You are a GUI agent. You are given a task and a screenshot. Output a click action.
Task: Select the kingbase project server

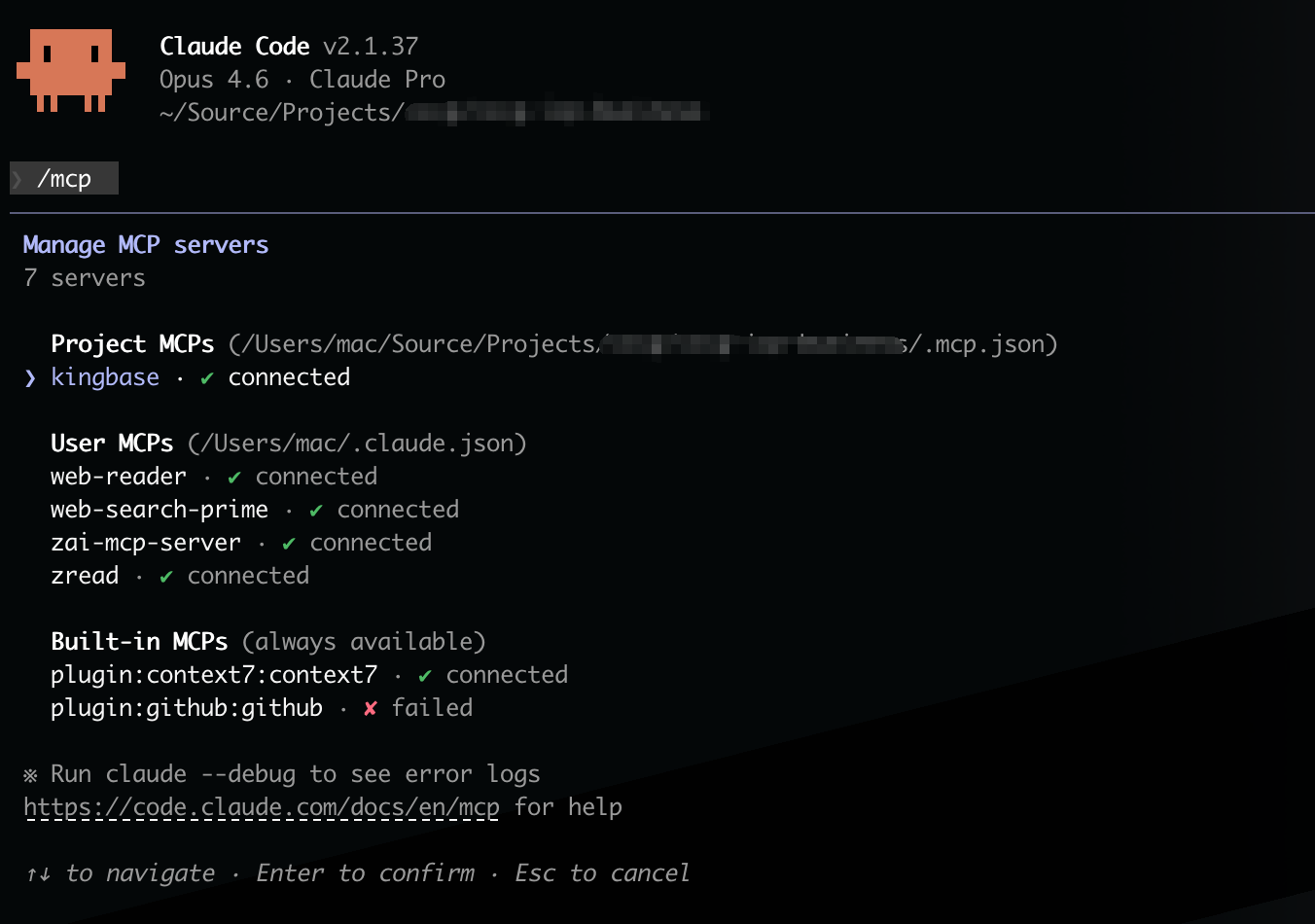tap(105, 377)
